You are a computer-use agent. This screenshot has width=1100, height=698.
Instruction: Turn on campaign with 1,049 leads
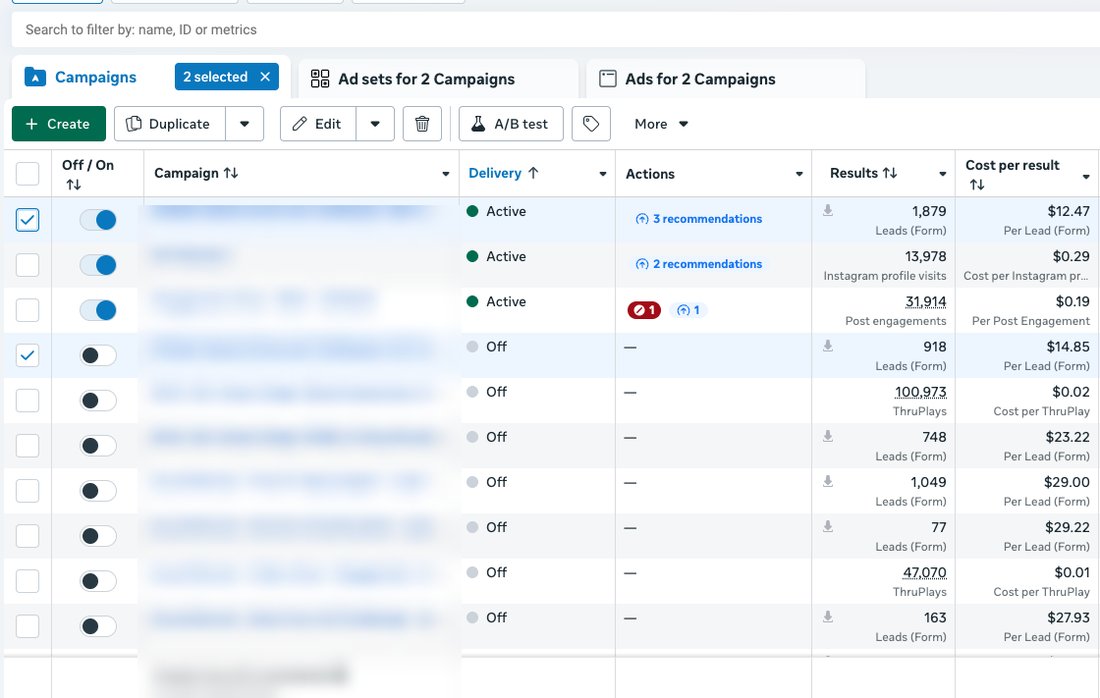98,490
